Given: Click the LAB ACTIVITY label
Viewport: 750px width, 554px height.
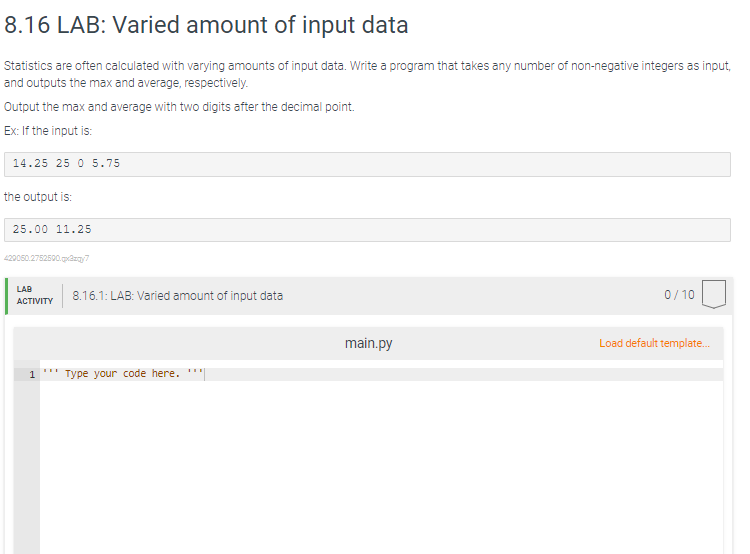Looking at the screenshot, I should (34, 295).
